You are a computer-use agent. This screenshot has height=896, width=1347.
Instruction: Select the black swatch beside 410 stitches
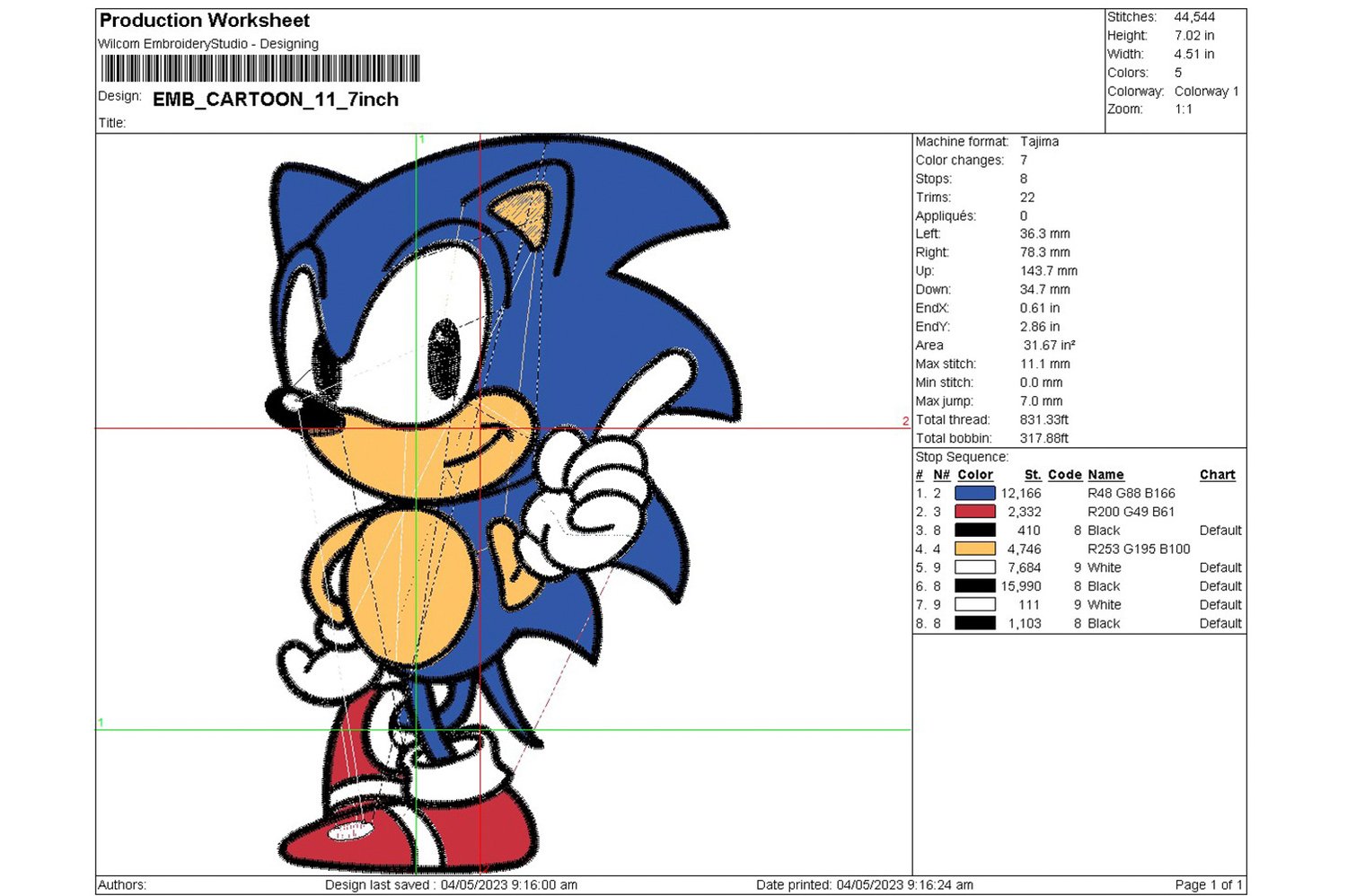coord(975,531)
